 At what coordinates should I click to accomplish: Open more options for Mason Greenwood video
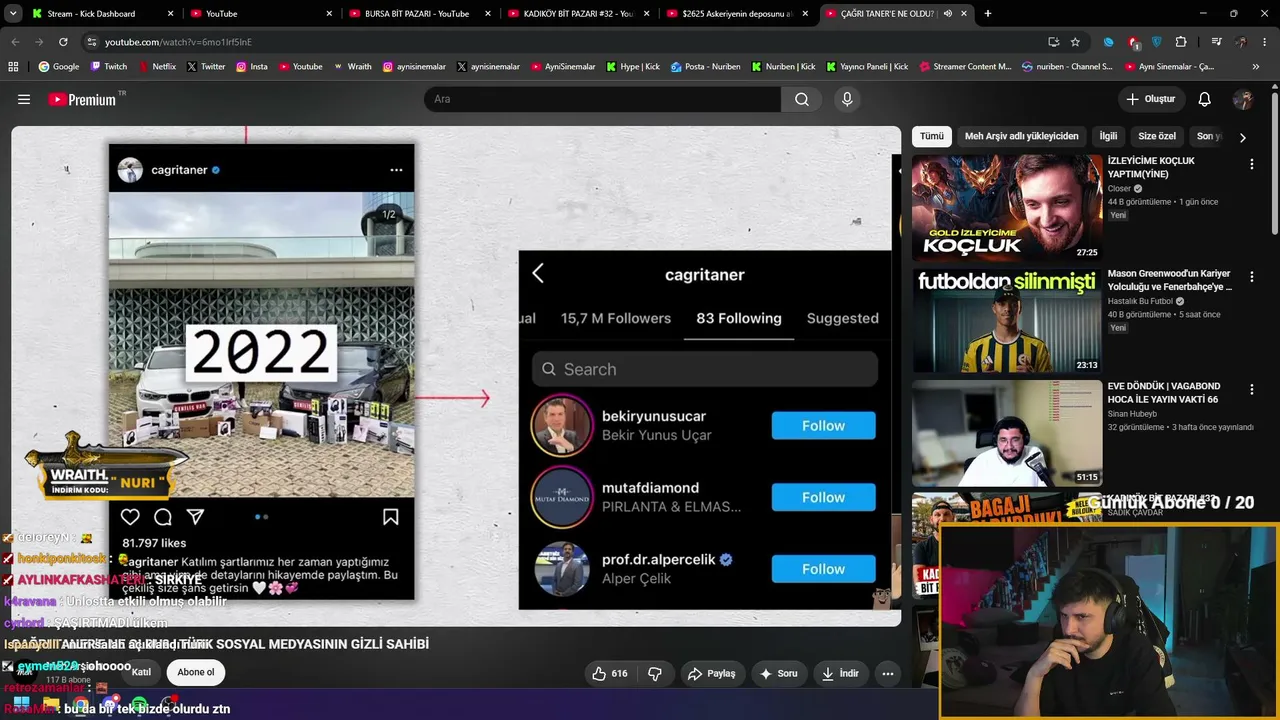[x=1251, y=277]
